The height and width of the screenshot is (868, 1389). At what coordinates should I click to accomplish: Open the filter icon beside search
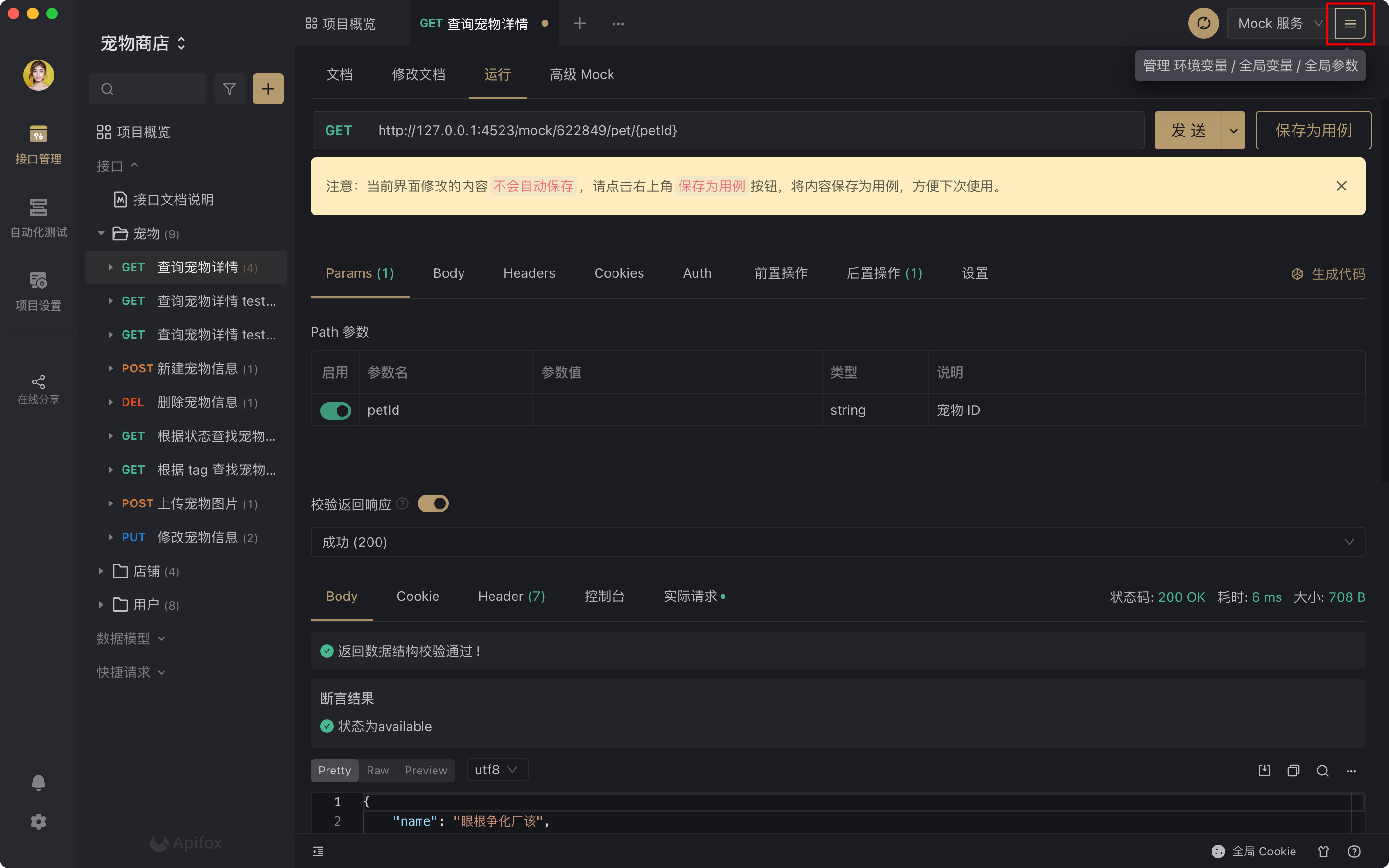coord(229,89)
